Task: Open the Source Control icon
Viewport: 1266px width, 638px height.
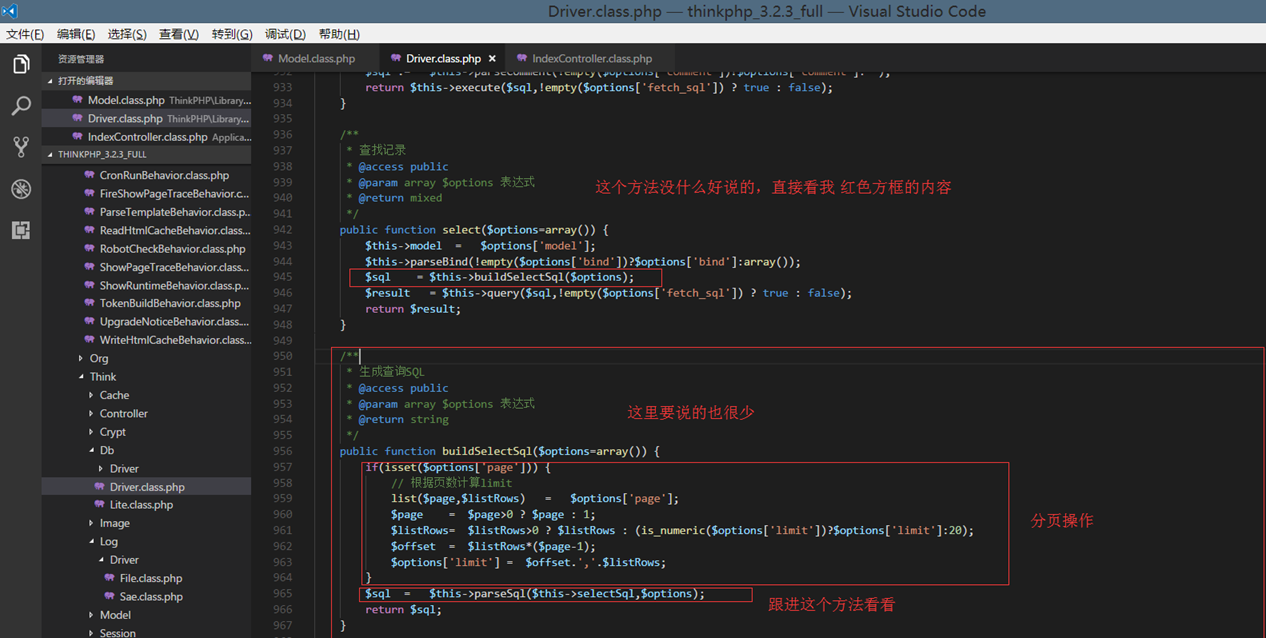Action: (20, 147)
